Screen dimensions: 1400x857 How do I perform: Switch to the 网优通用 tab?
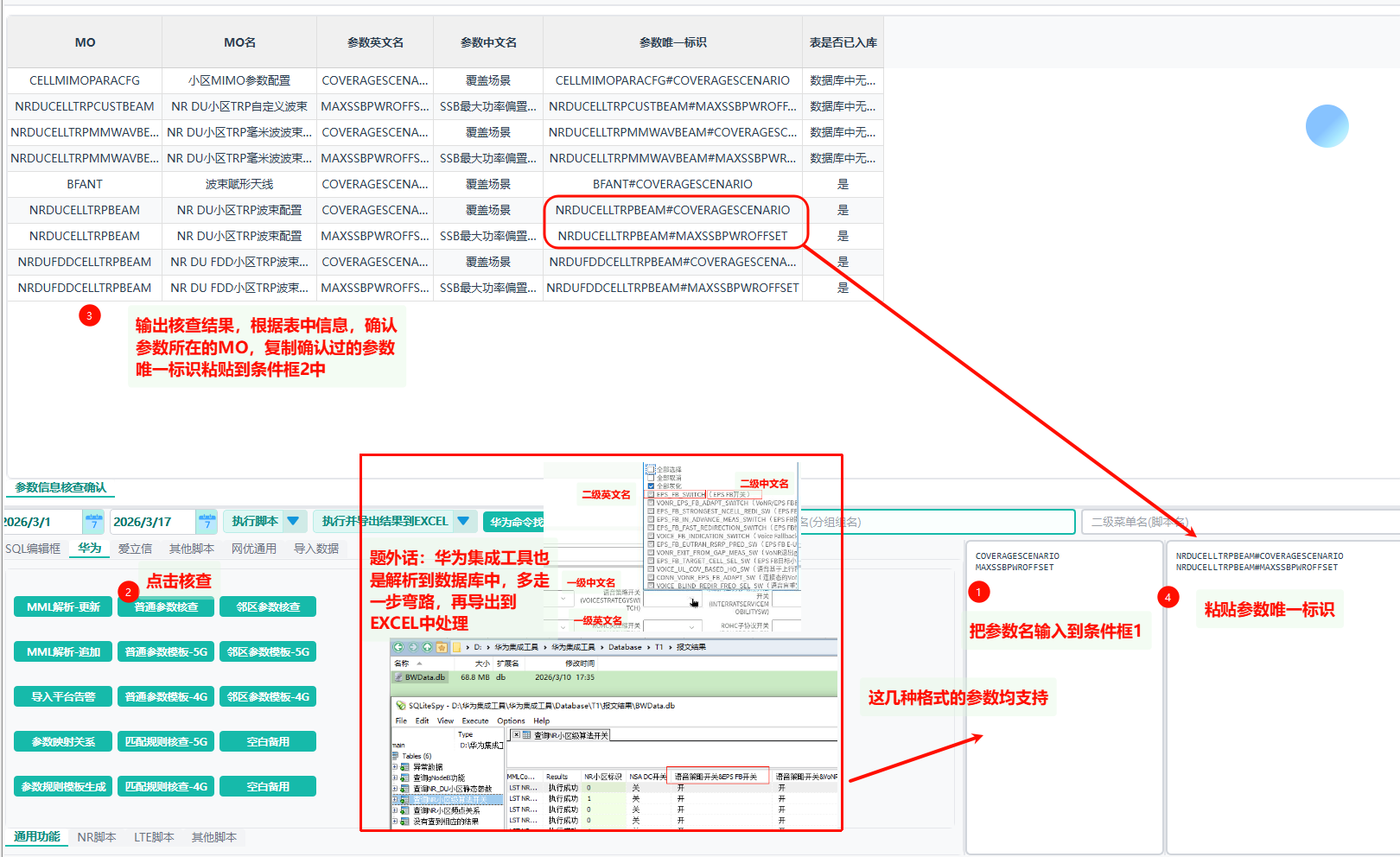click(x=254, y=549)
